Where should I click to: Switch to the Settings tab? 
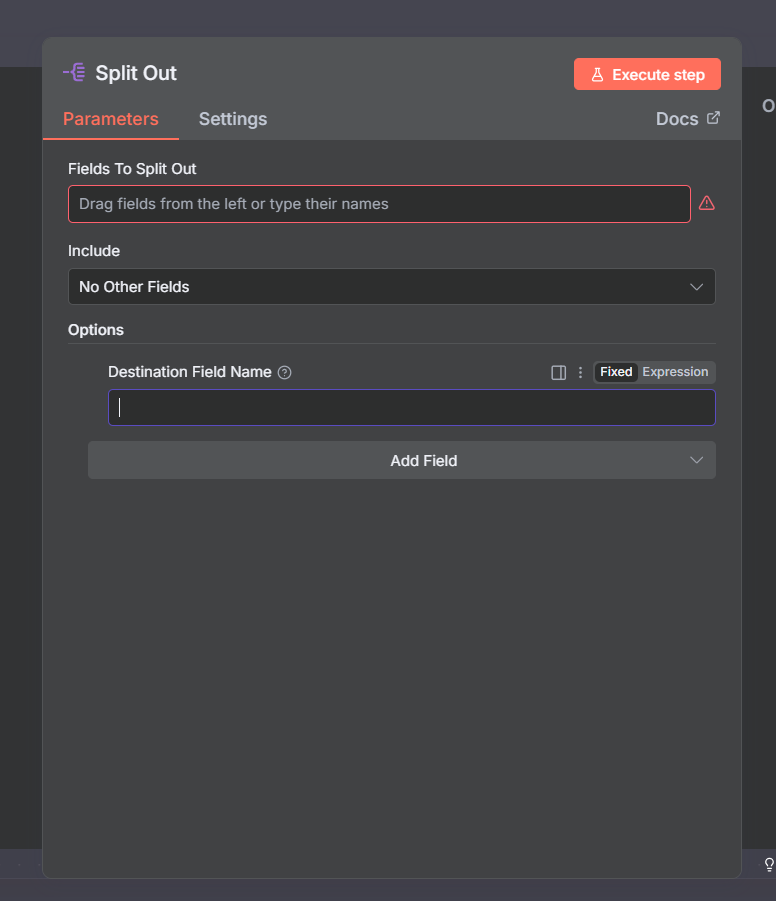pos(232,119)
